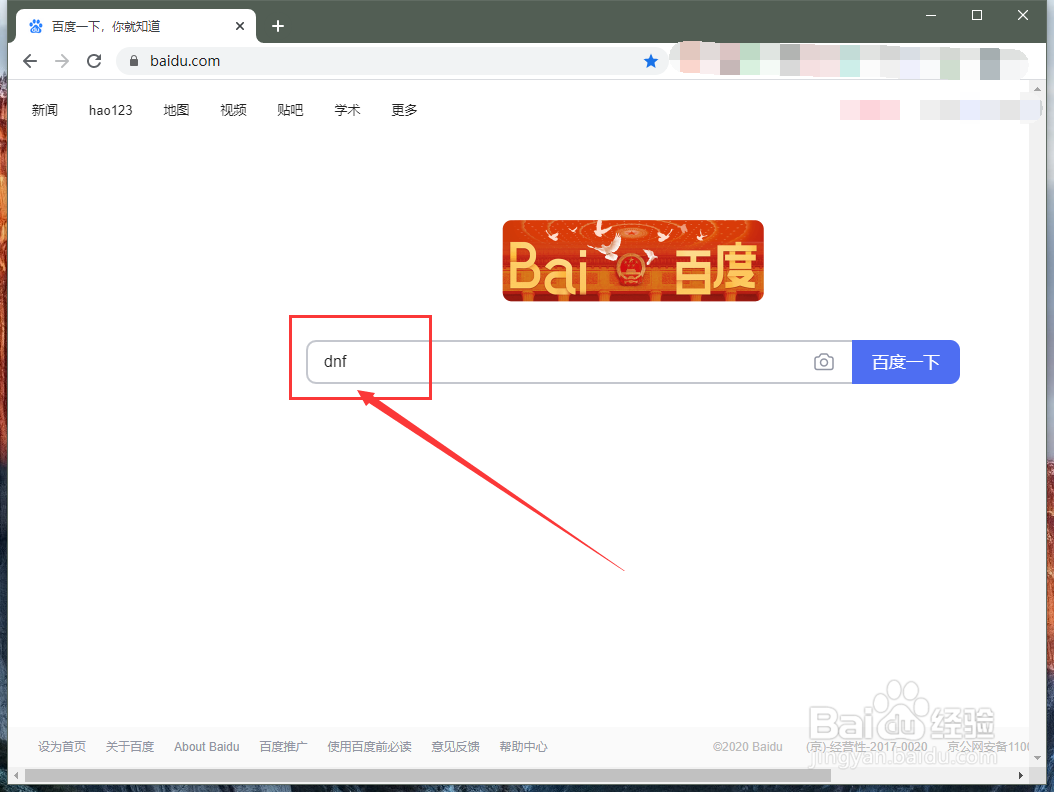Close the browser window
The image size is (1054, 792).
coord(1023,15)
